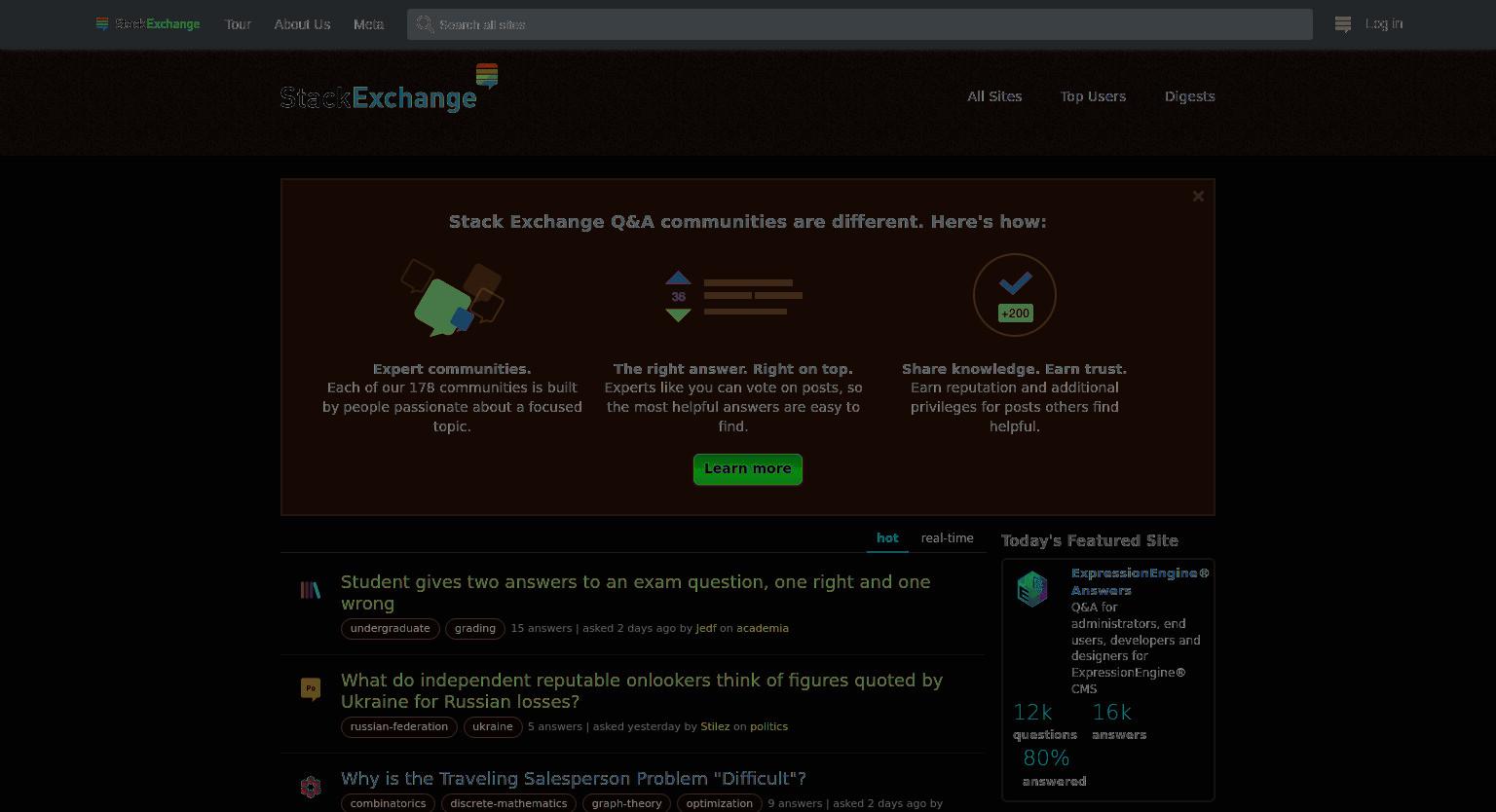Select the optimization tag
Image resolution: width=1496 pixels, height=812 pixels.
(x=719, y=803)
